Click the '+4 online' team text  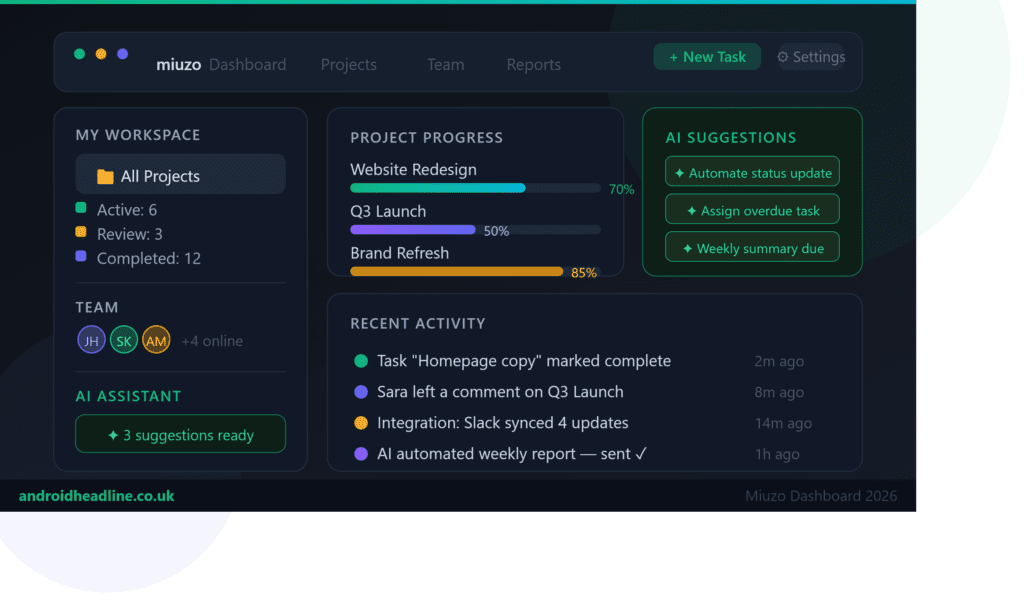pyautogui.click(x=212, y=341)
